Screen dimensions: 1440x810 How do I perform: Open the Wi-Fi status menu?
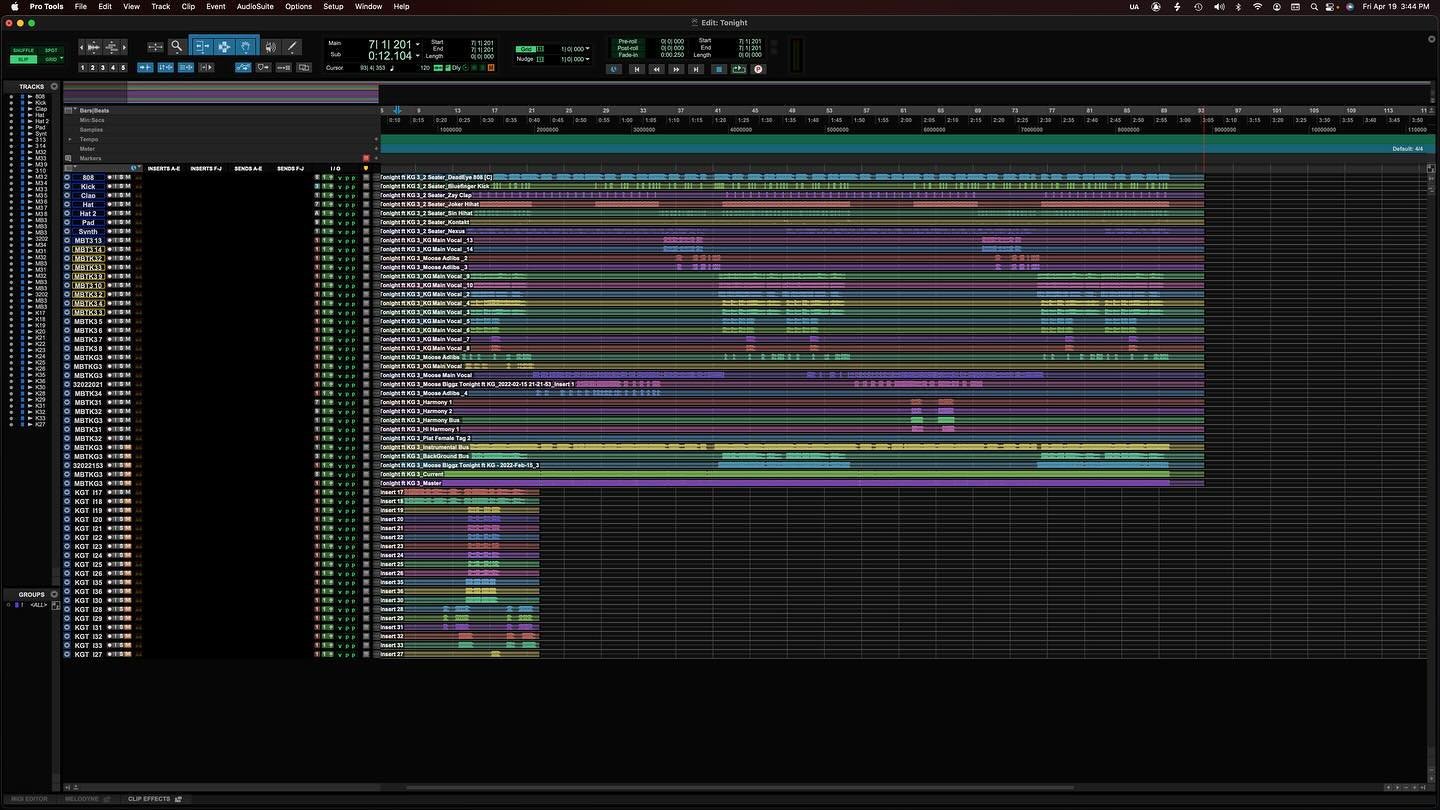pyautogui.click(x=1259, y=6)
